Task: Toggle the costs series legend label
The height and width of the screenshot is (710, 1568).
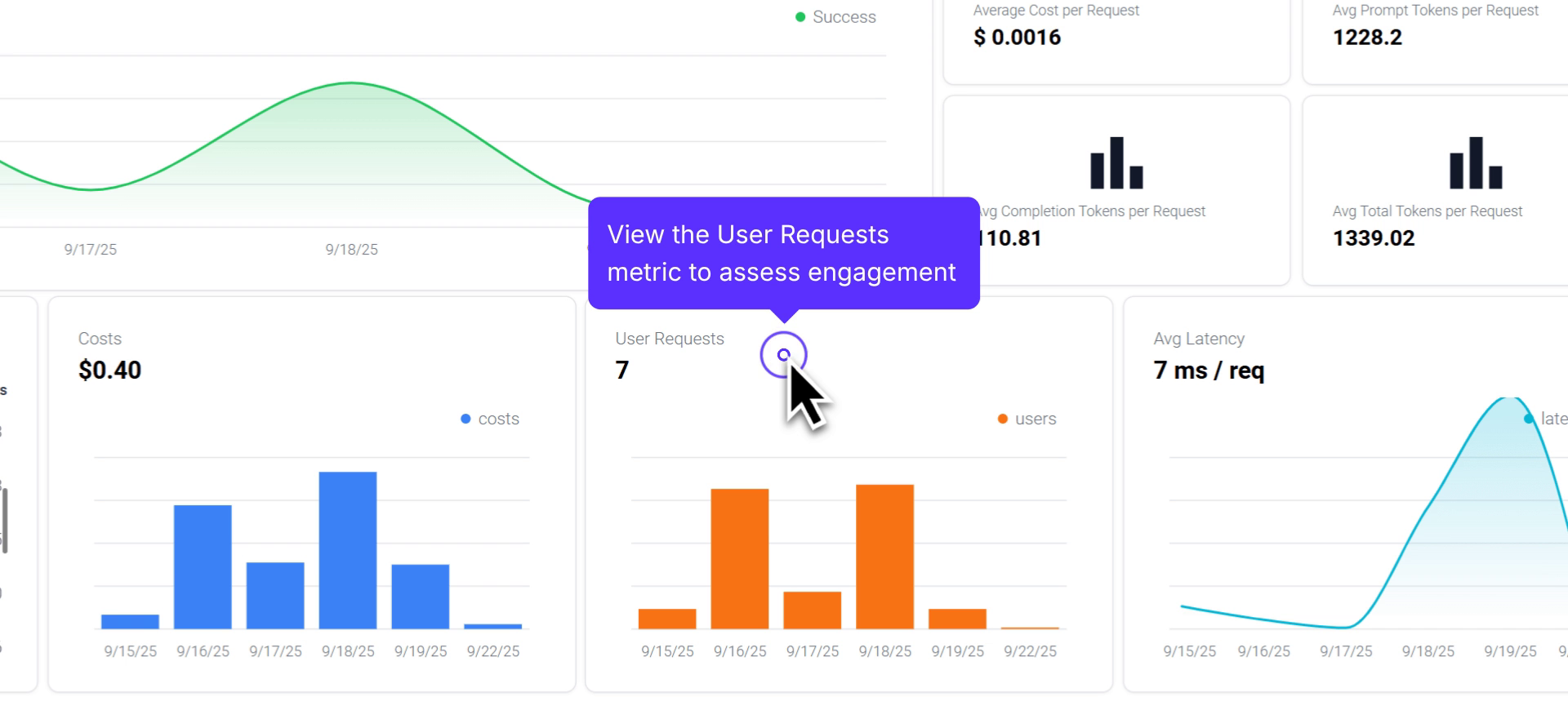Action: [x=498, y=419]
